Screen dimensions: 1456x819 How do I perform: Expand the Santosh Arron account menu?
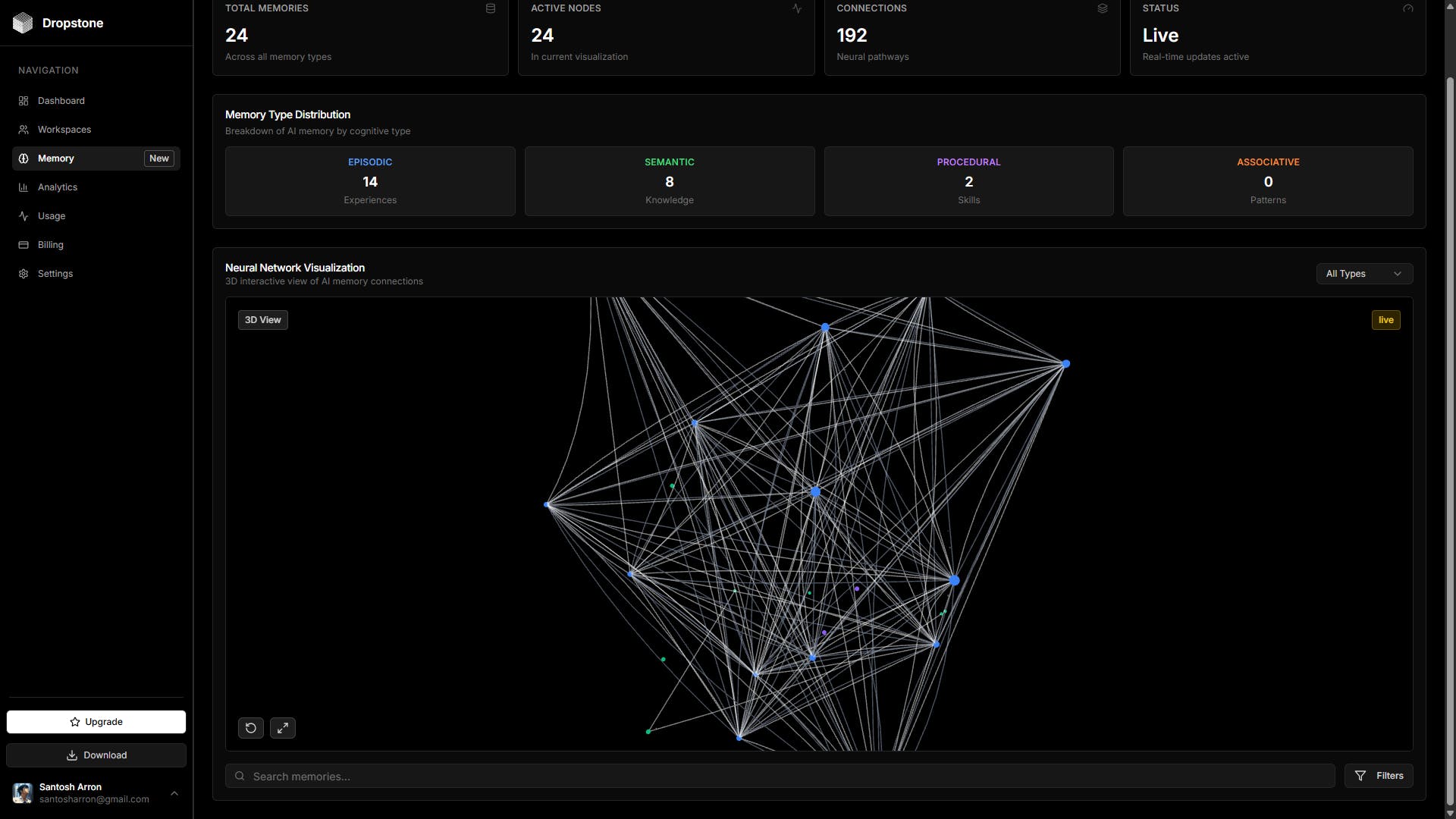pyautogui.click(x=174, y=793)
